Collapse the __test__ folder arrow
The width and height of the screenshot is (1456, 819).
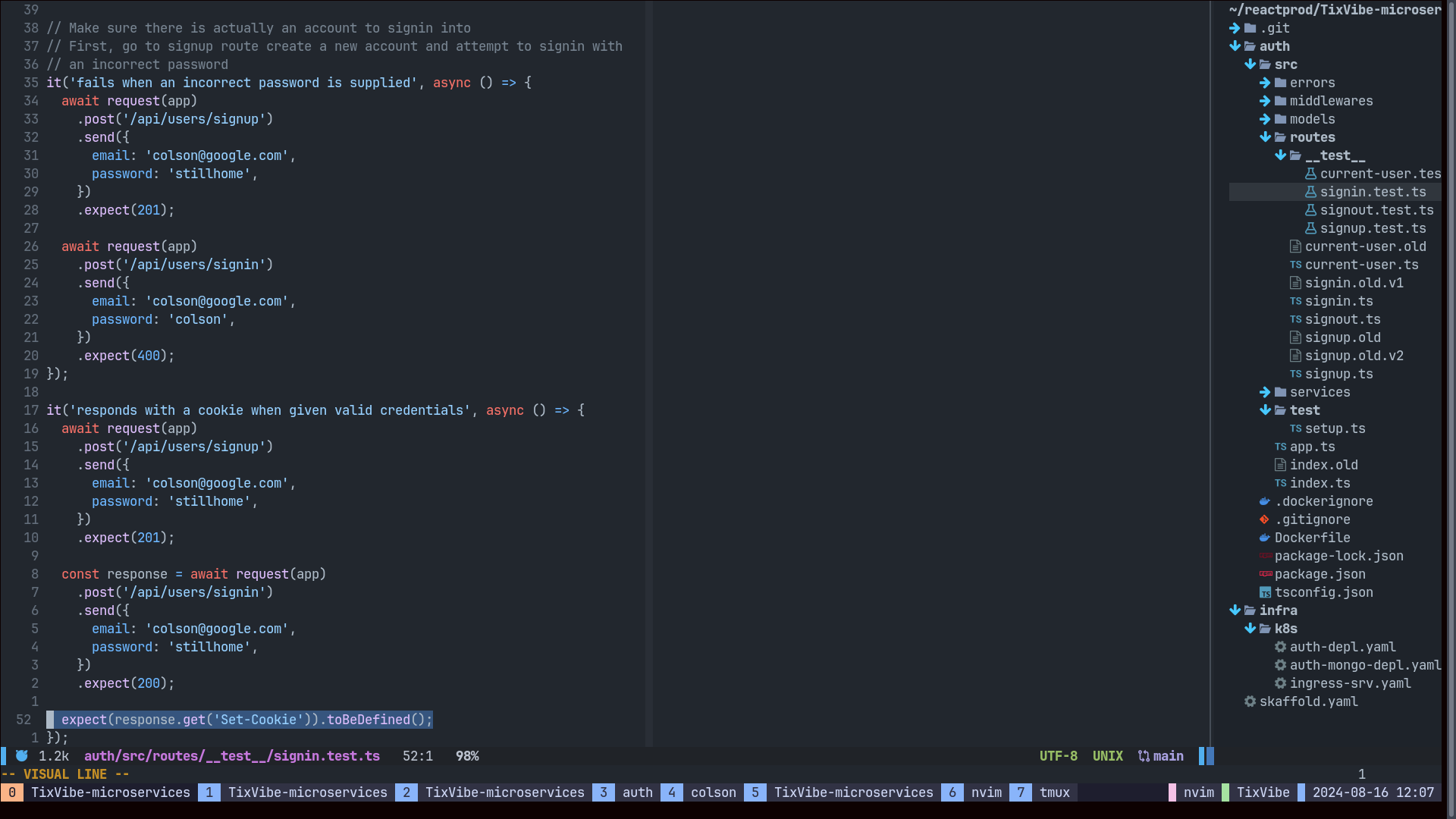[x=1280, y=155]
